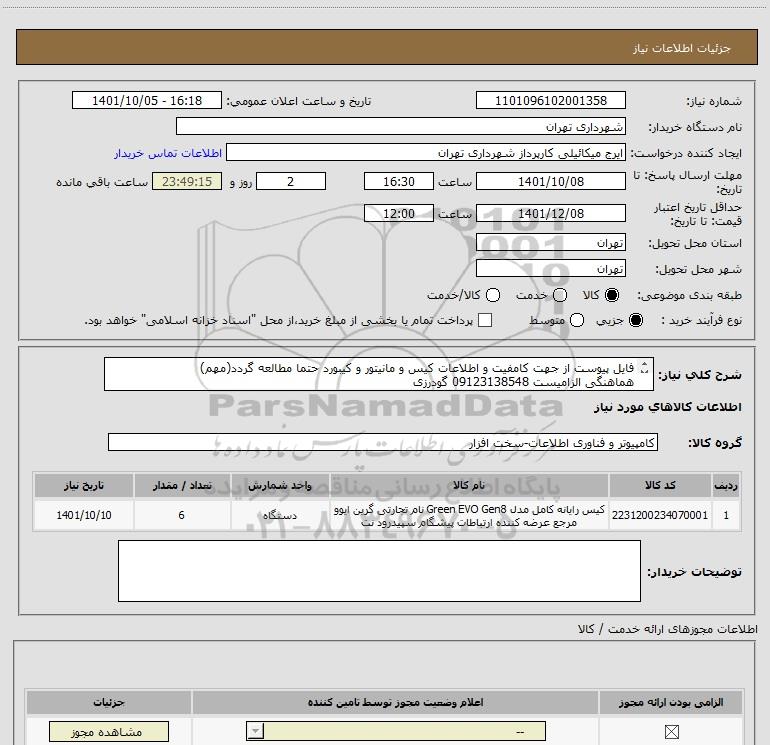This screenshot has width=770, height=745.
Task: Click header جزئیات in license table
Action: (109, 702)
